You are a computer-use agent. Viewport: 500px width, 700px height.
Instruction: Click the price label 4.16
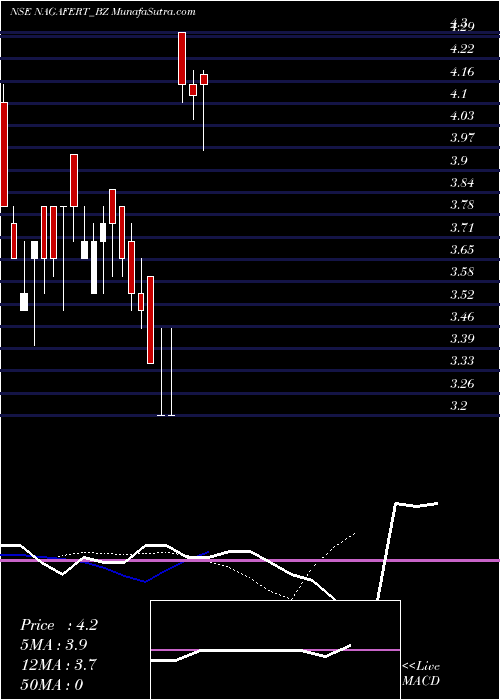click(462, 71)
